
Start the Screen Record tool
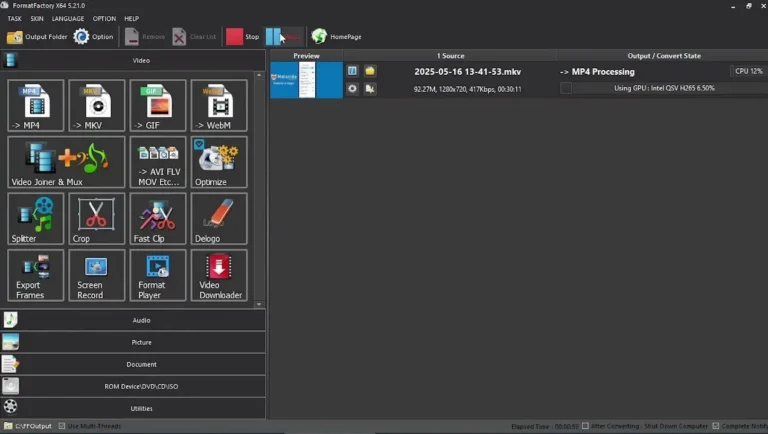click(x=97, y=275)
